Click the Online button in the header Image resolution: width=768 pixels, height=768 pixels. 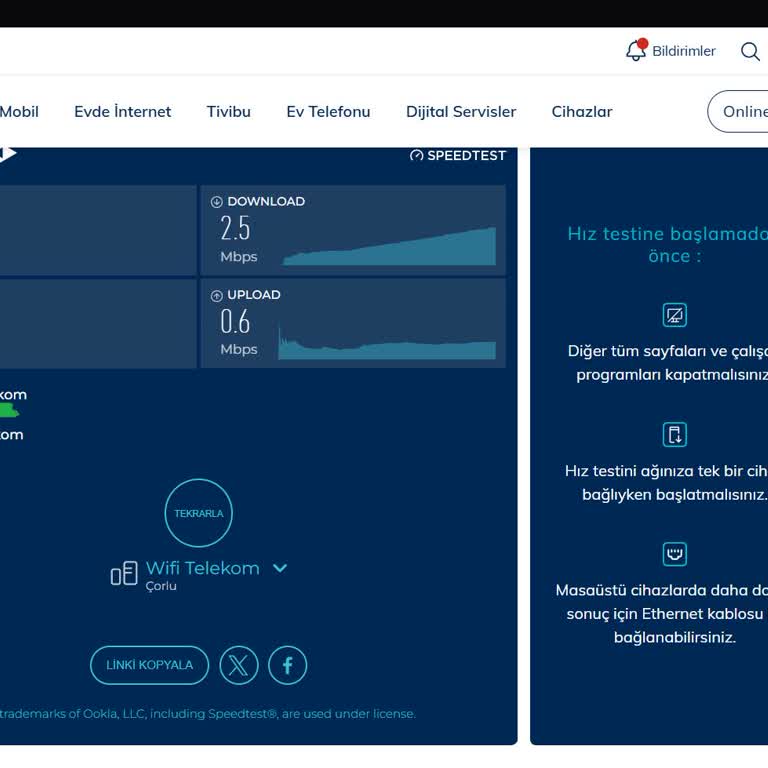(738, 111)
